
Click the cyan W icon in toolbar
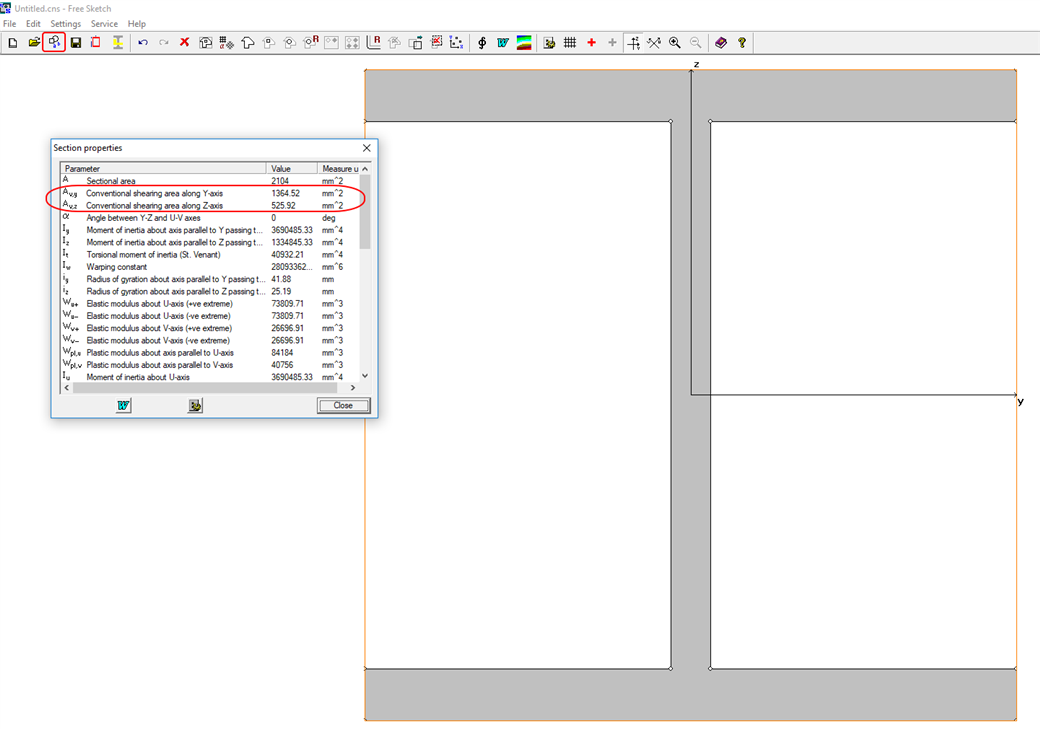[503, 42]
